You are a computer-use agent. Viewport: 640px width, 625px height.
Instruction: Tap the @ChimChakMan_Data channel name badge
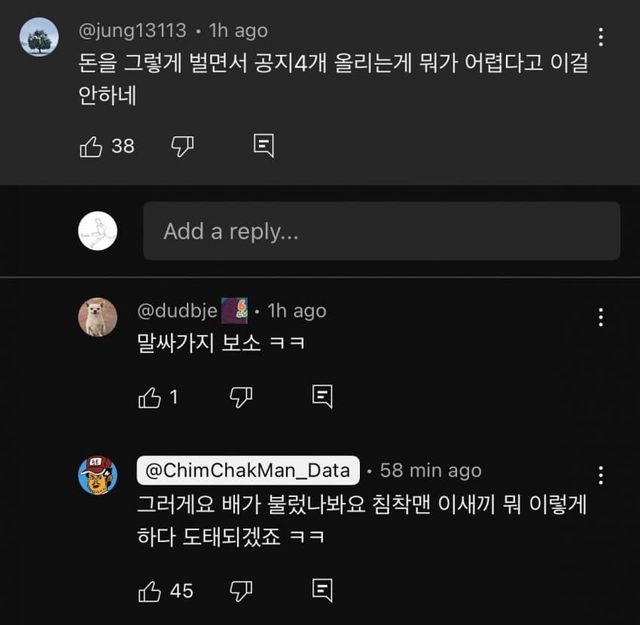tap(248, 470)
